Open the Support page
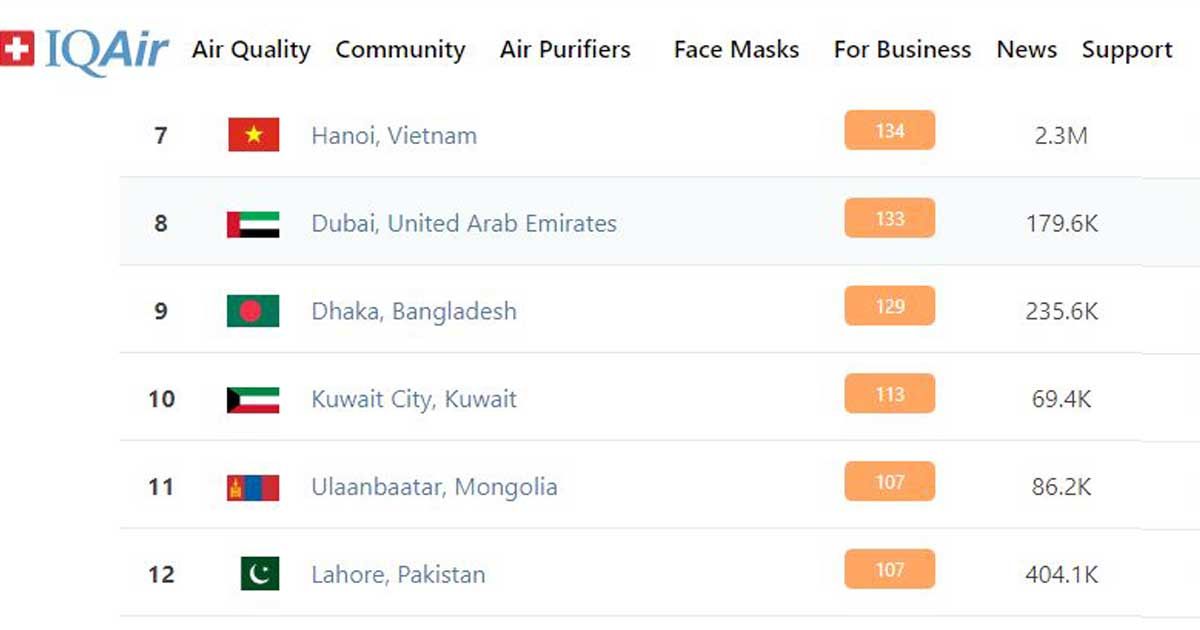This screenshot has height=630, width=1200. click(1127, 50)
